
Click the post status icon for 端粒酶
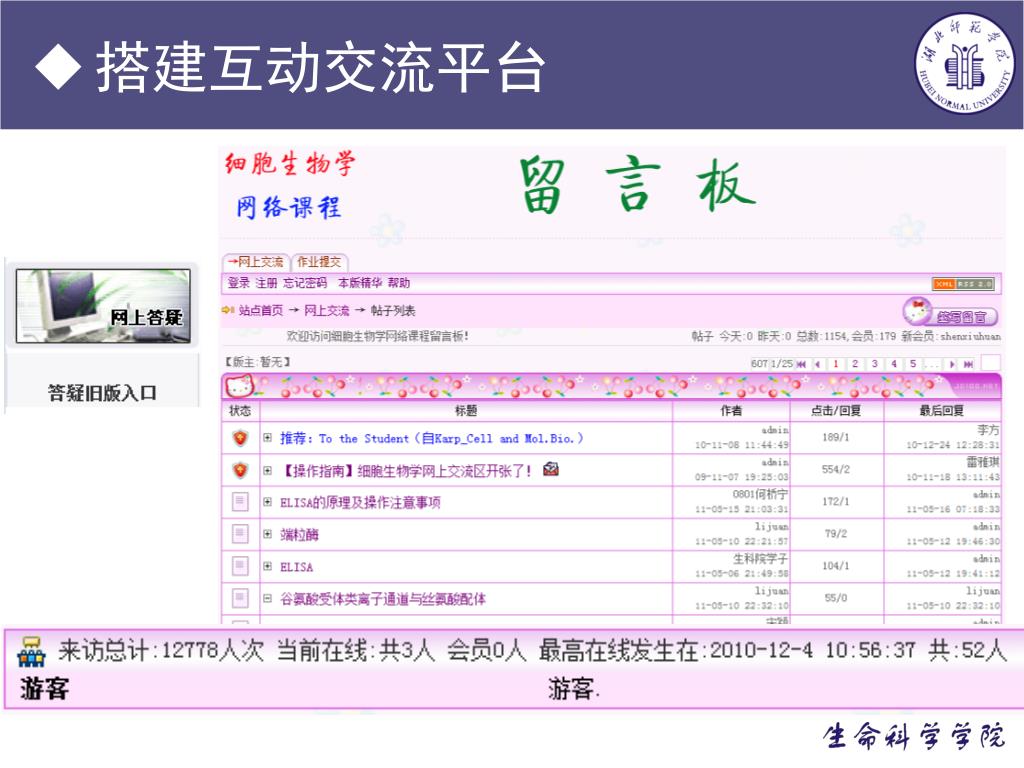click(x=240, y=534)
